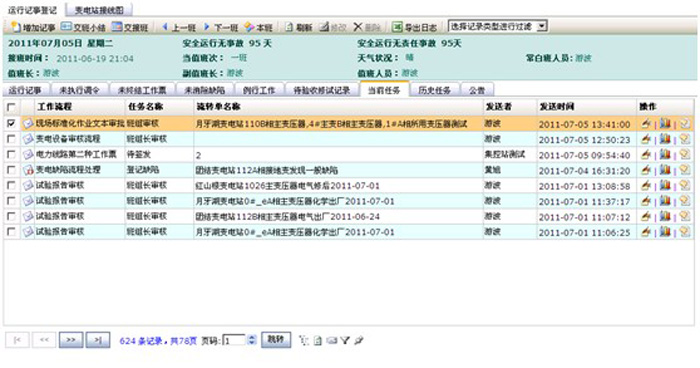Screen dimensions: 700x368
Task: Check the 电力线路第二种工作票 row checkbox
Action: pyautogui.click(x=11, y=155)
